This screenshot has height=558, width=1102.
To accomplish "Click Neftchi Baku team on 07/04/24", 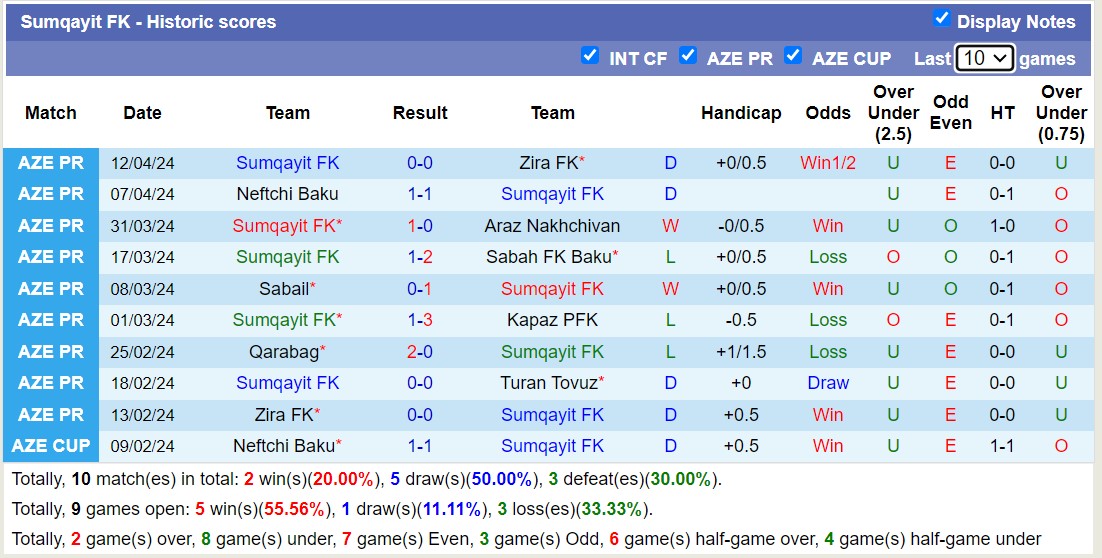I will [287, 194].
